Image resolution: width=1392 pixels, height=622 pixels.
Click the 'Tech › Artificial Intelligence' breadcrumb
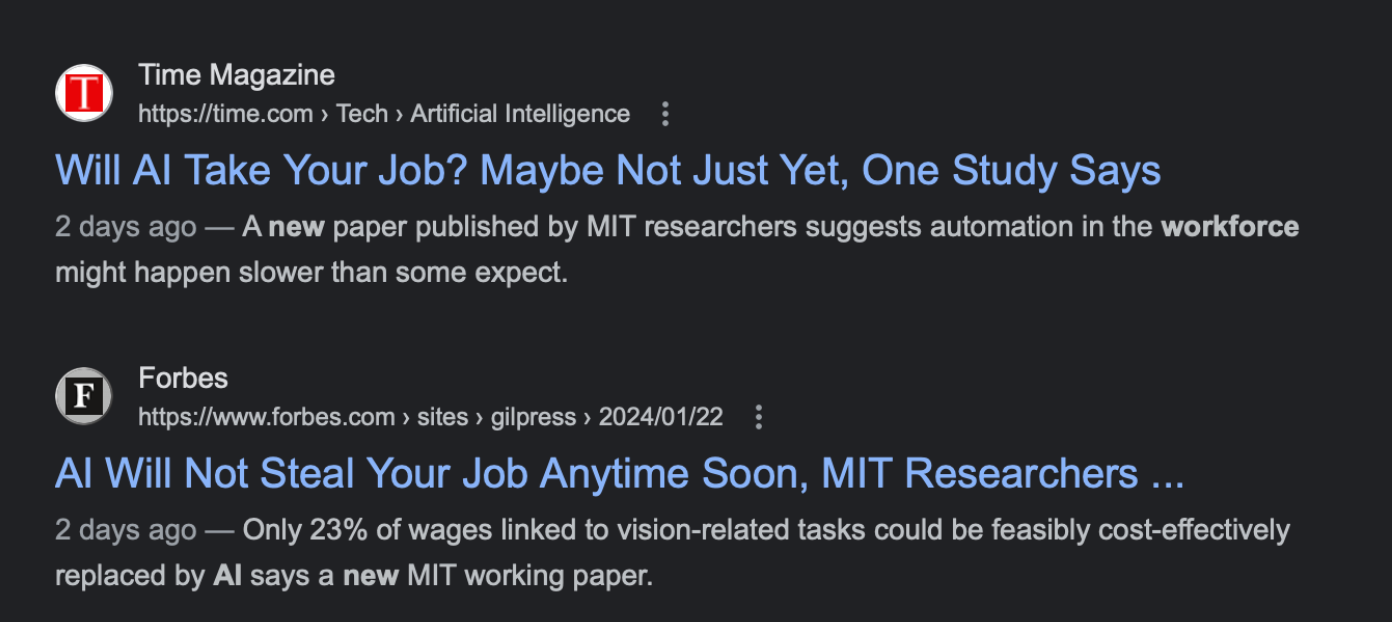[x=483, y=114]
